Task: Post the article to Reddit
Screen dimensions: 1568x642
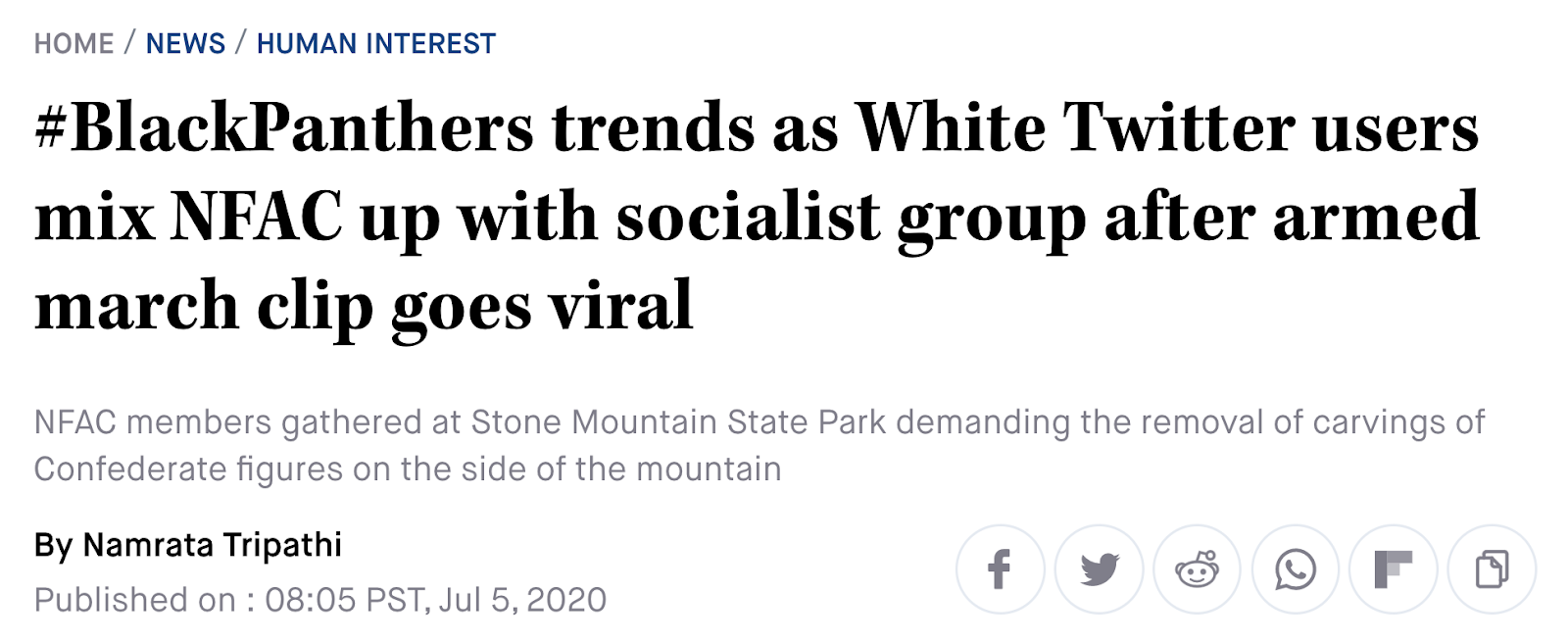Action: click(x=1197, y=569)
